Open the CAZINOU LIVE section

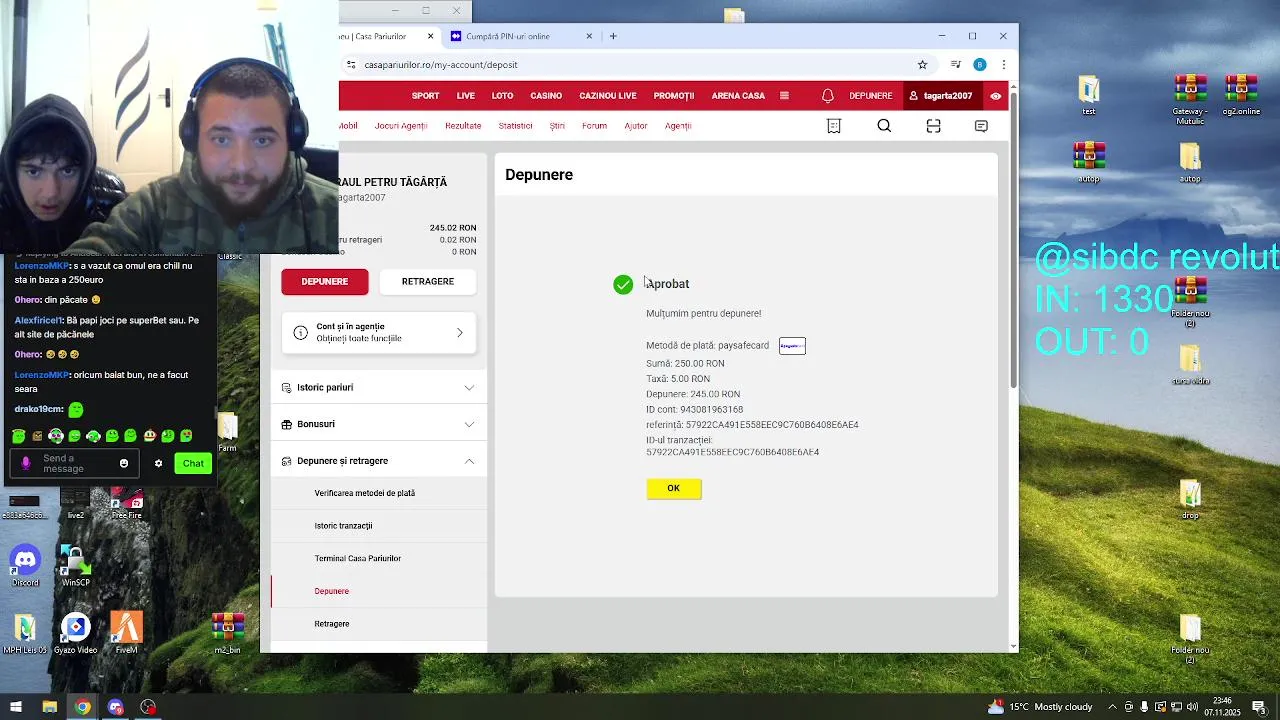pos(608,96)
